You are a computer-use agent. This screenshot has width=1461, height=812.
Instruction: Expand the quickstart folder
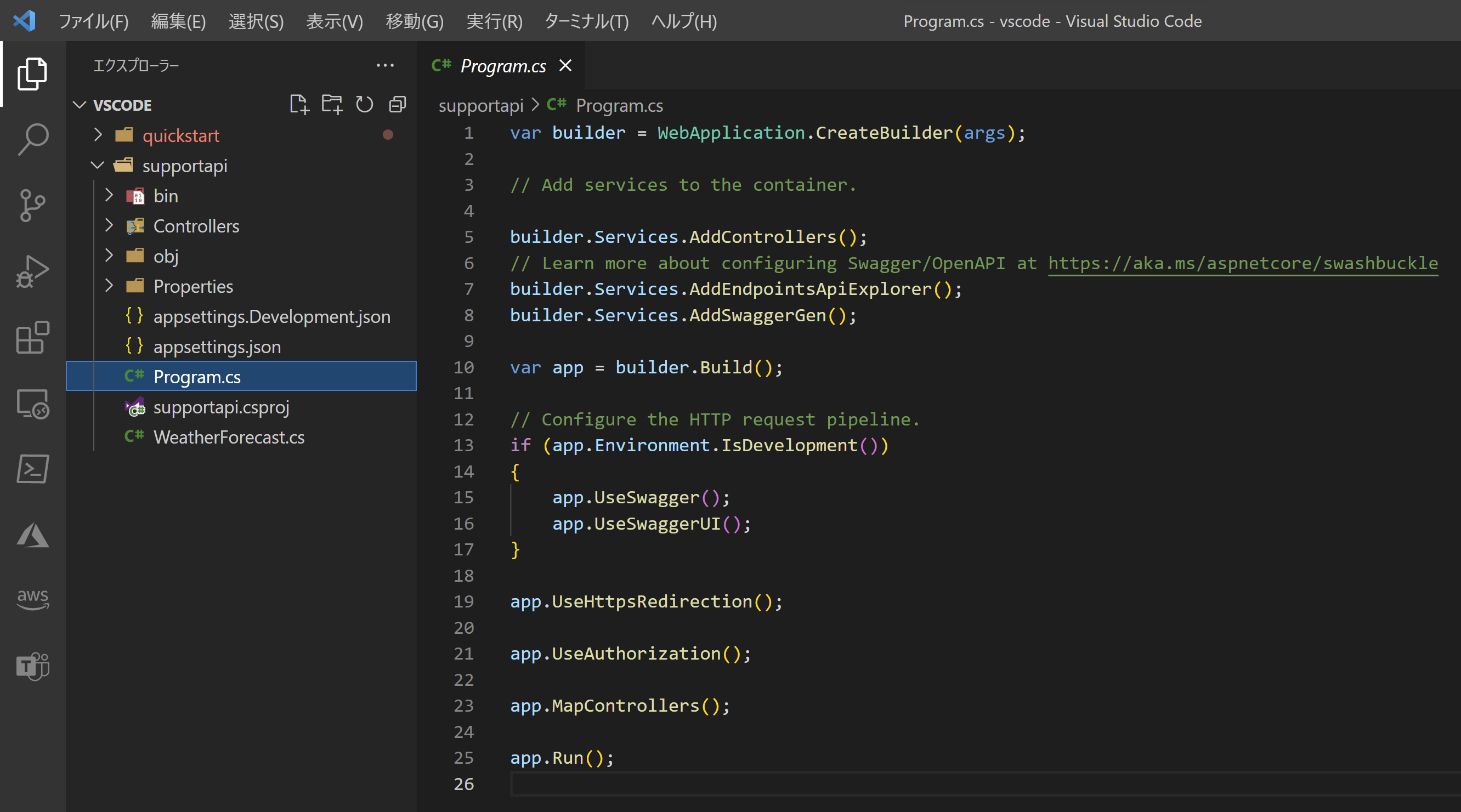(98, 135)
